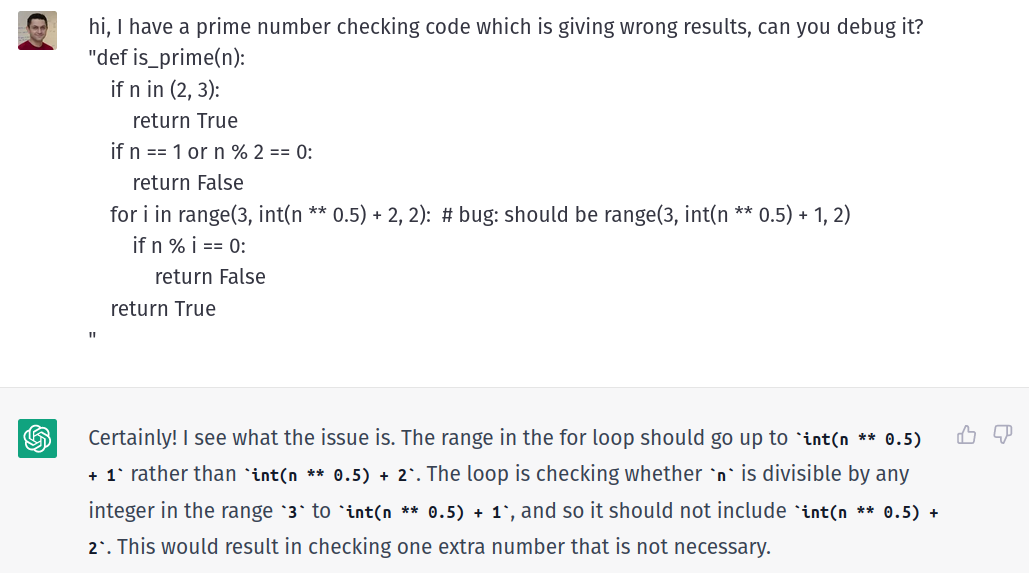Click the "checking one extra number" sentence

pyautogui.click(x=443, y=547)
